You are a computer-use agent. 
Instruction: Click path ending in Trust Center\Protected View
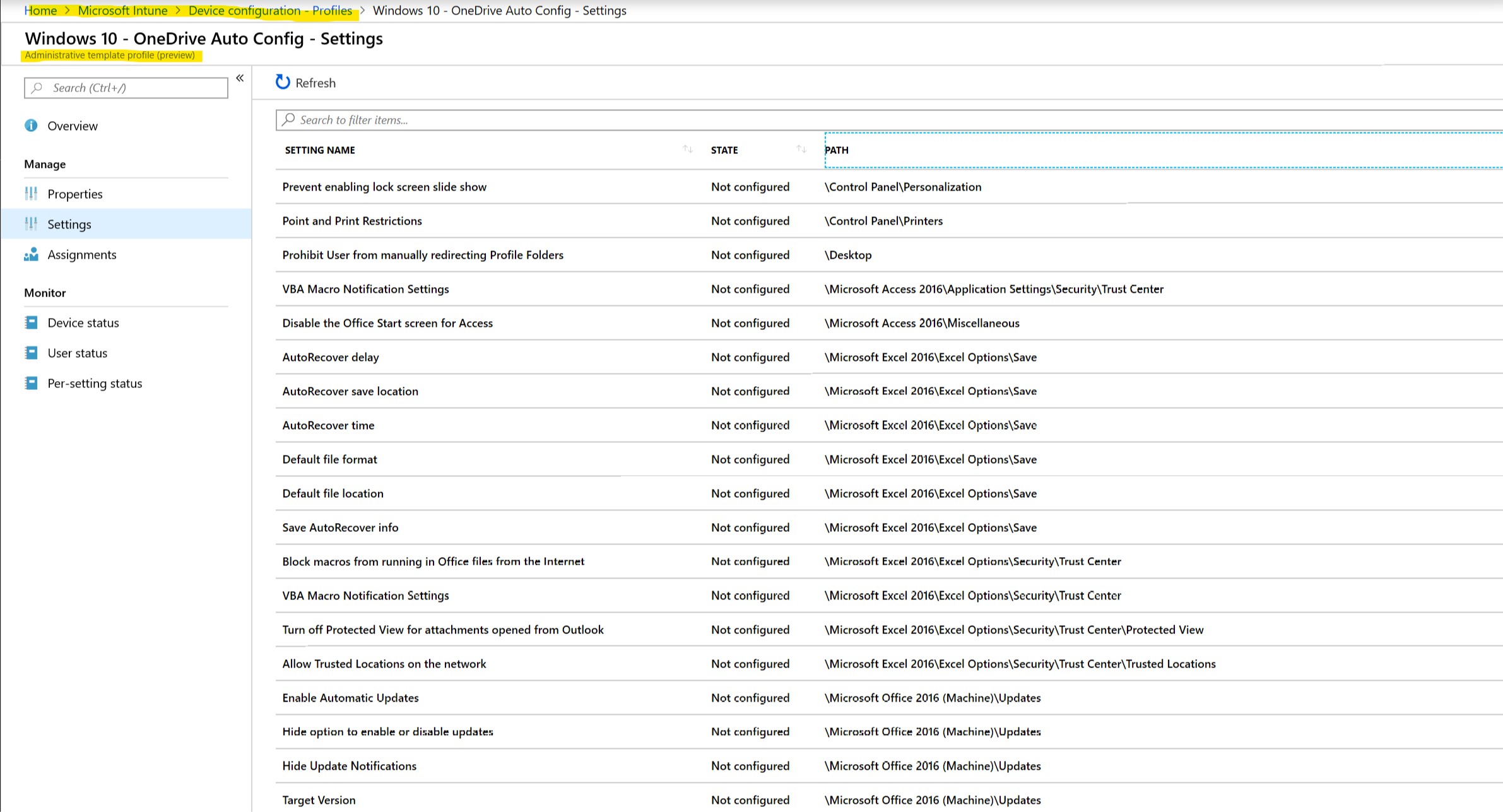pyautogui.click(x=1014, y=630)
